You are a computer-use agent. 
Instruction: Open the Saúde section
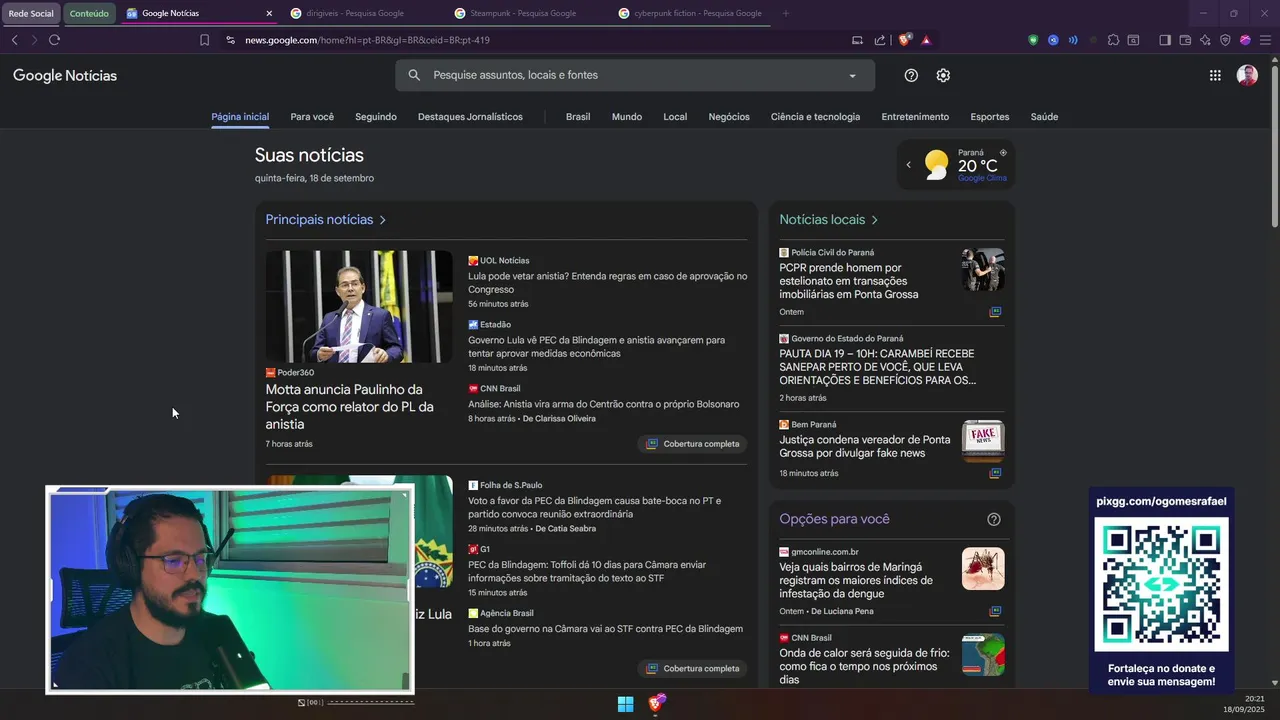[x=1044, y=117]
